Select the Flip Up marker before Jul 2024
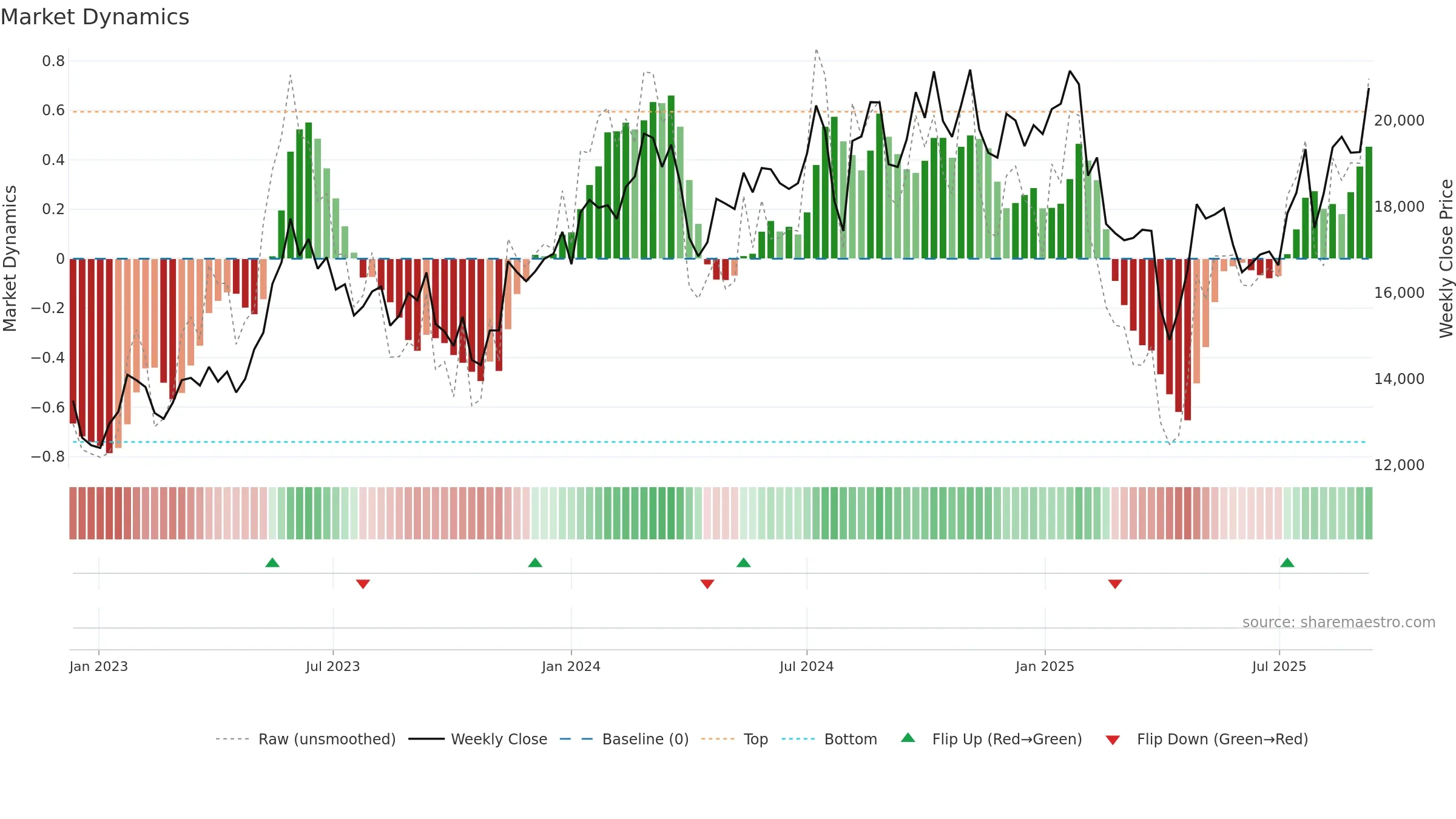 coord(744,562)
